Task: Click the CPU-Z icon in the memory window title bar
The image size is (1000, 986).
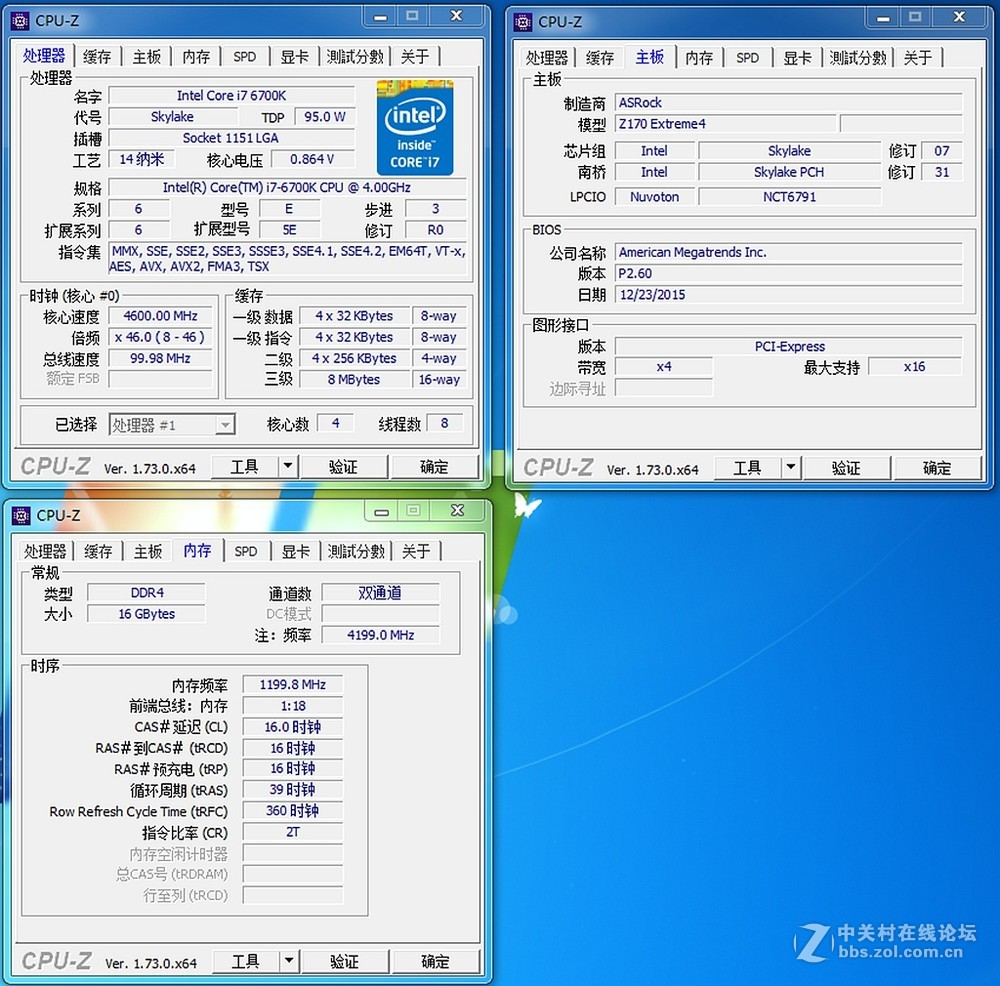Action: pyautogui.click(x=21, y=515)
